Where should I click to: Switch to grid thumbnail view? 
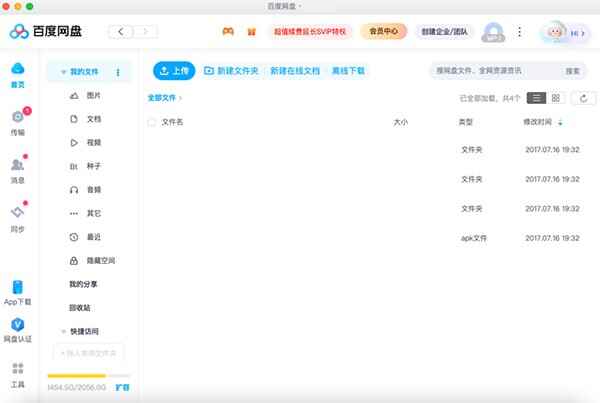pos(556,98)
